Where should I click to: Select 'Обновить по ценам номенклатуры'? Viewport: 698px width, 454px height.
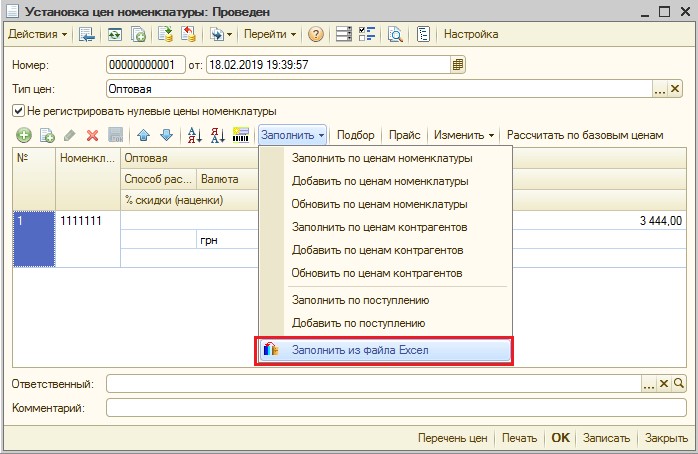pyautogui.click(x=379, y=204)
